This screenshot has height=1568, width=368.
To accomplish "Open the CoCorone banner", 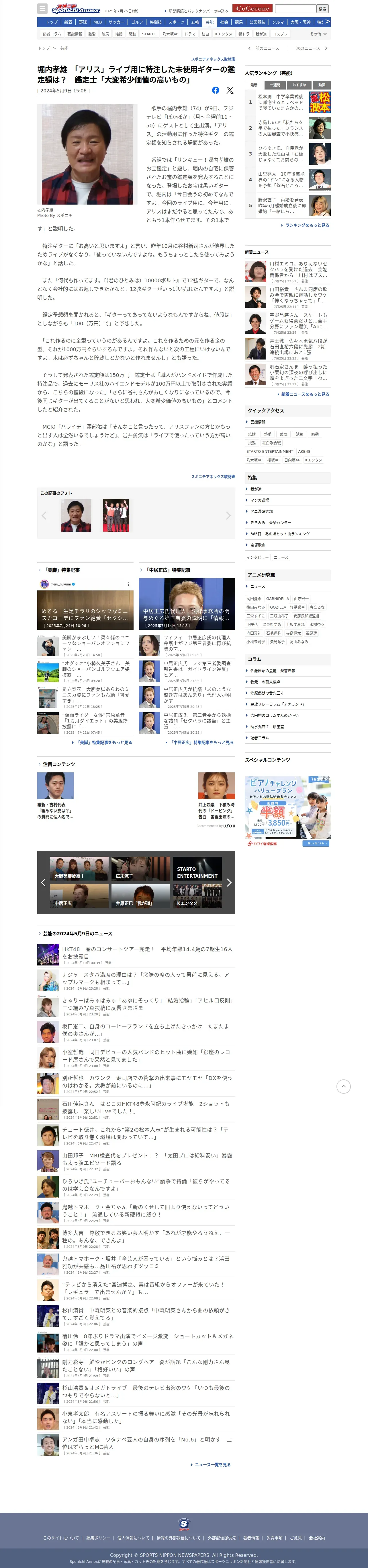I will coord(252,9).
